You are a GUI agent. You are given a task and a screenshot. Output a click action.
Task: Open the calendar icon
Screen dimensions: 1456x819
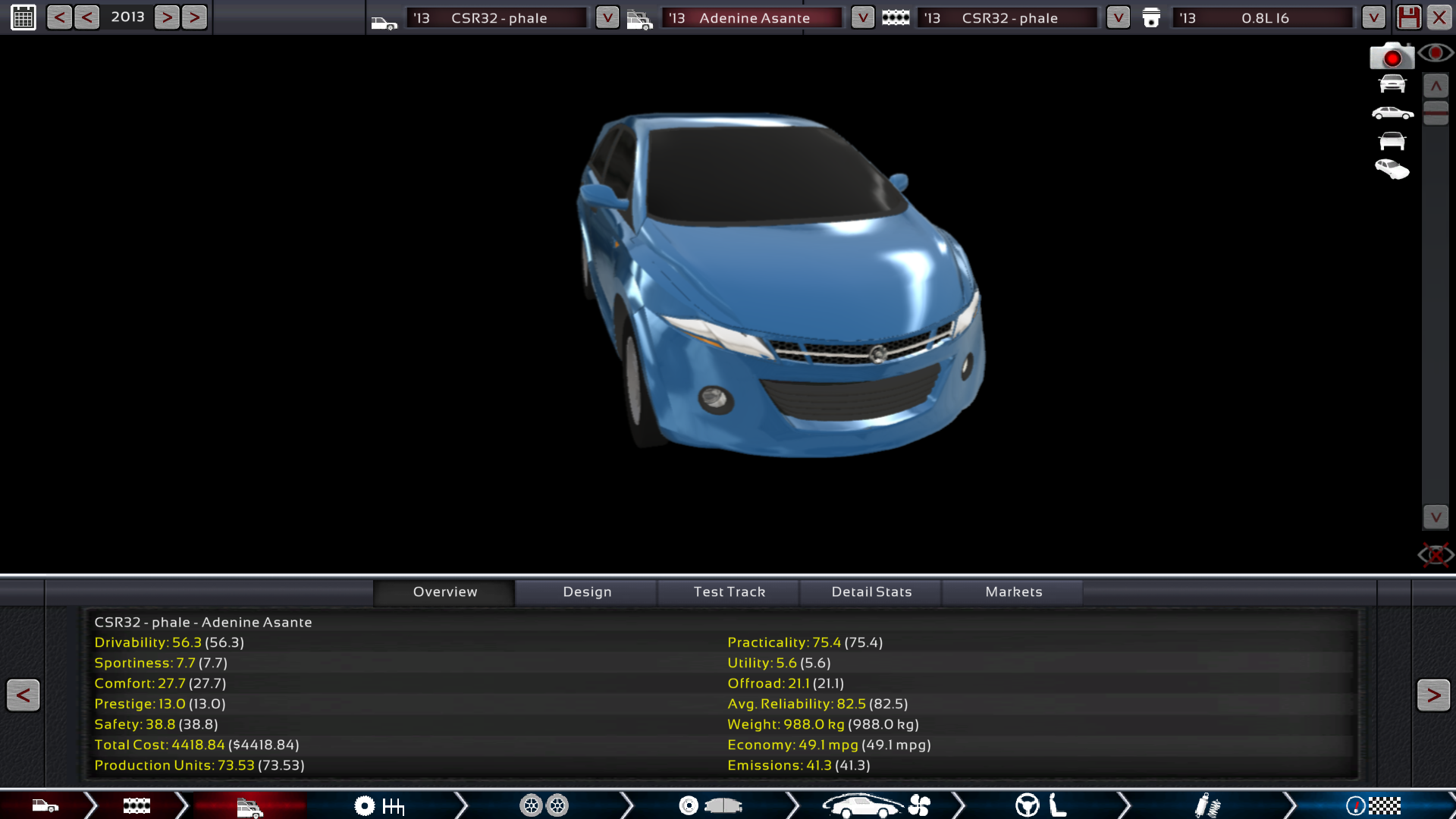click(x=24, y=17)
